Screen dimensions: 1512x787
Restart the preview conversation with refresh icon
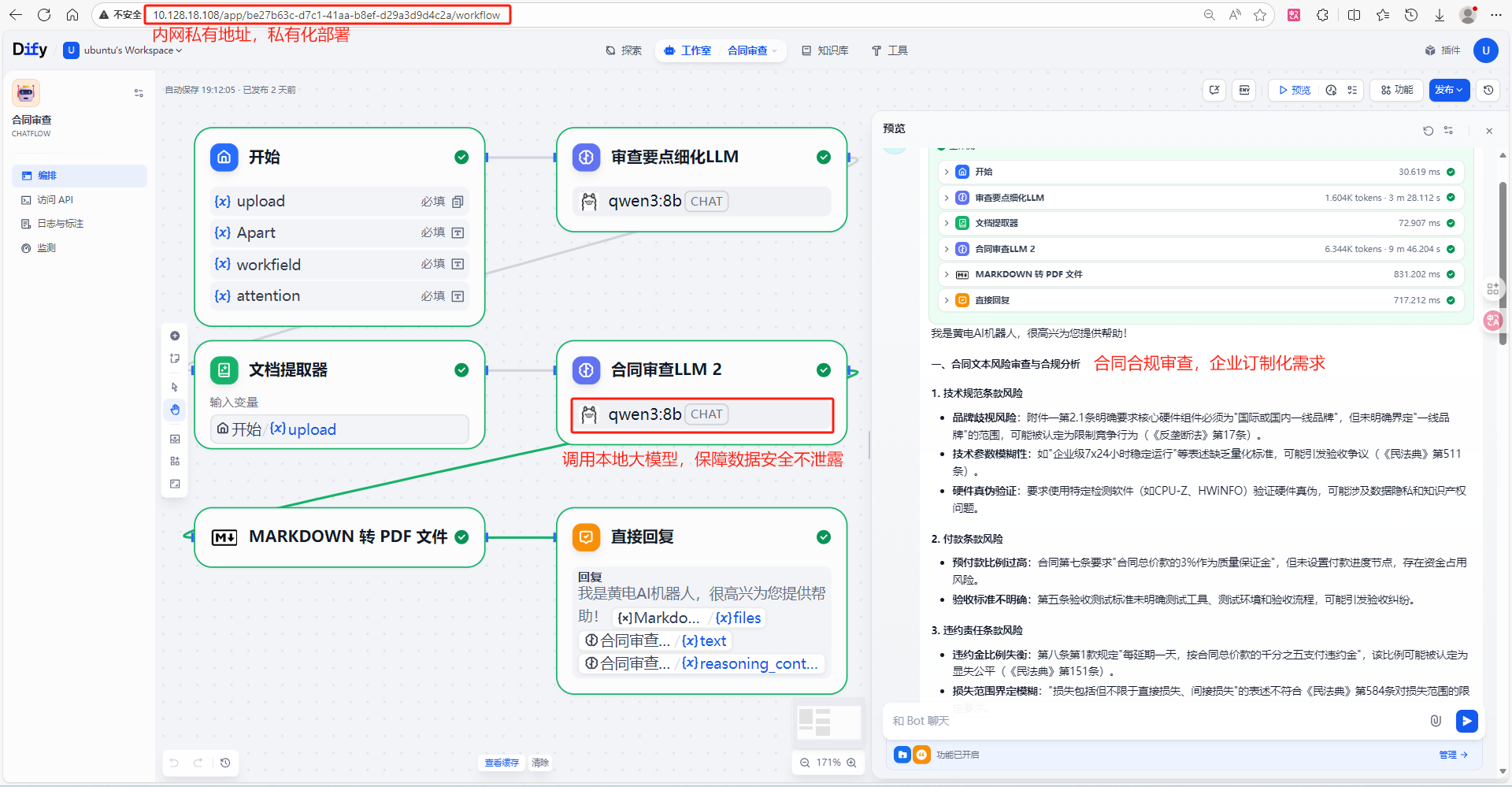tap(1428, 131)
